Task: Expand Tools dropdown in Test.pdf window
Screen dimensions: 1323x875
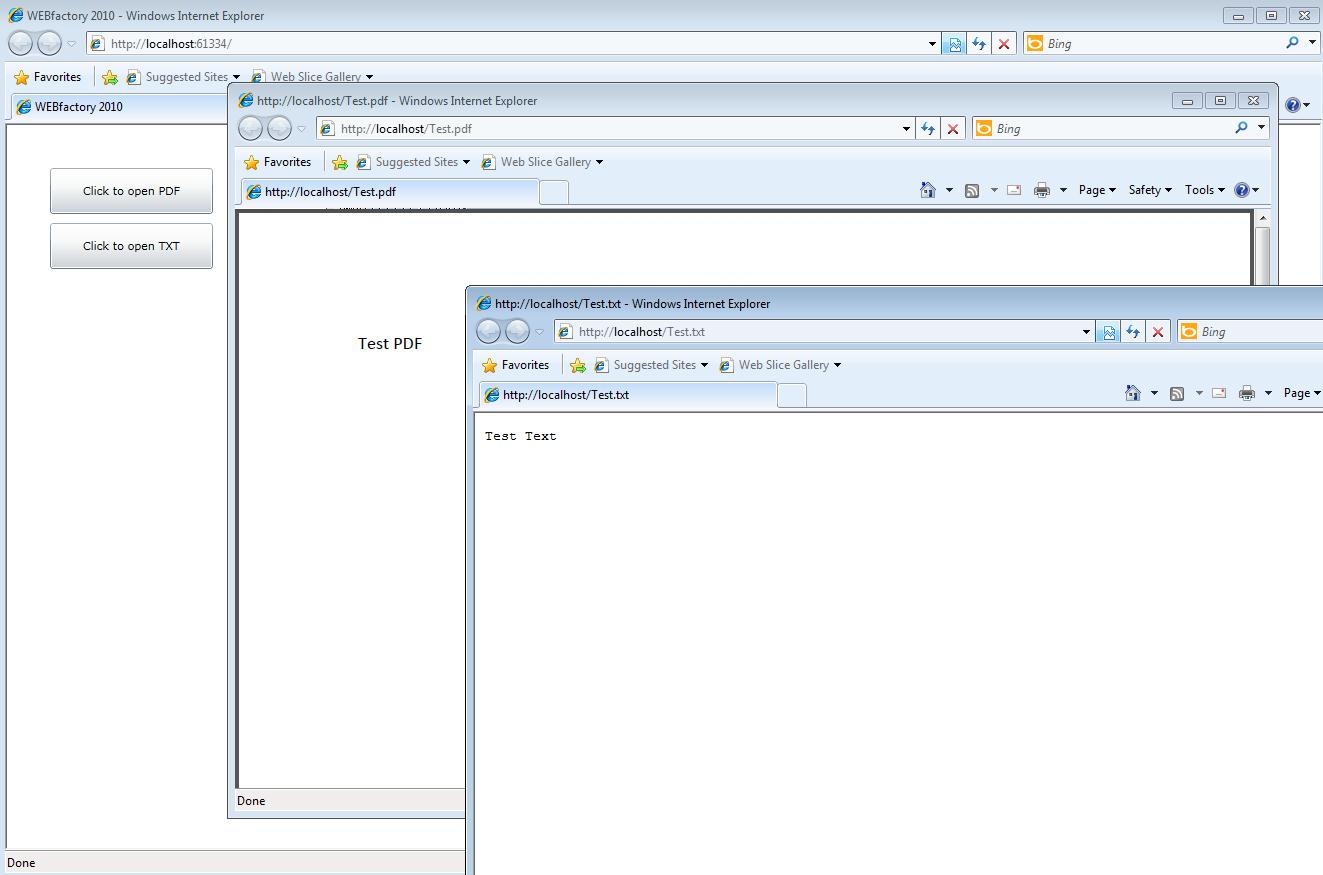Action: 1204,190
